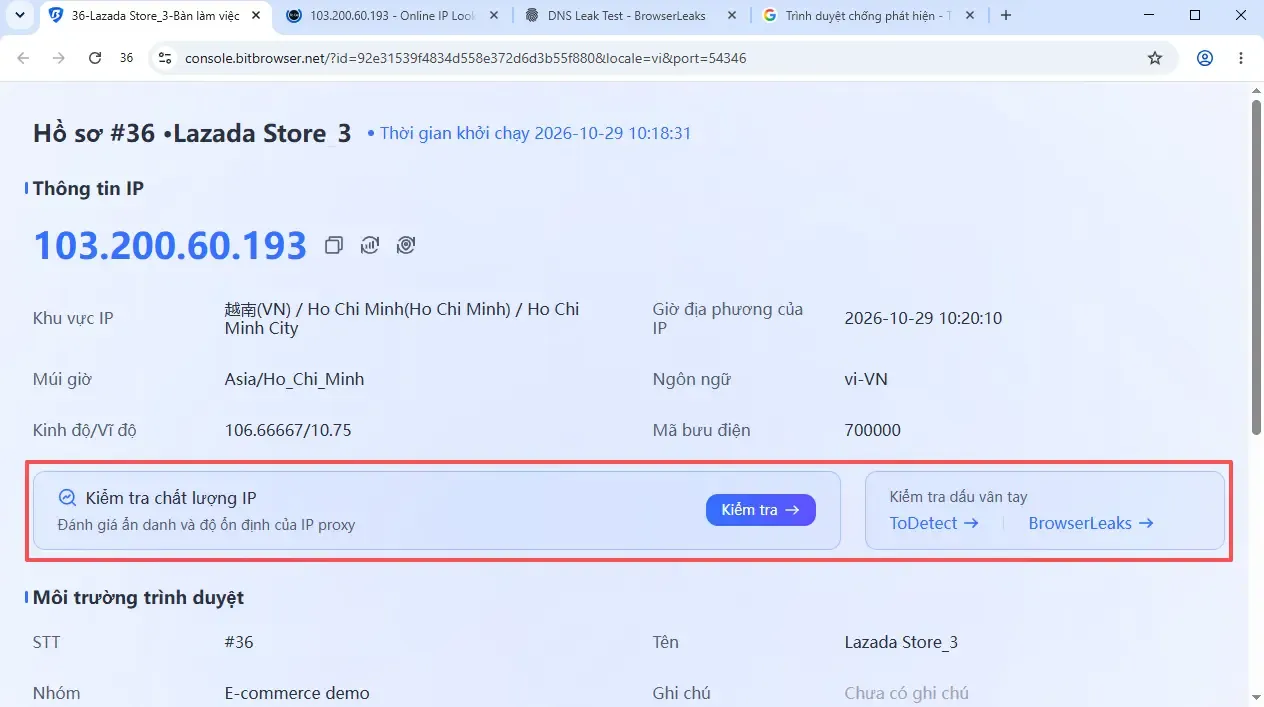
Task: Click the E-commerce demo group value
Action: point(297,693)
